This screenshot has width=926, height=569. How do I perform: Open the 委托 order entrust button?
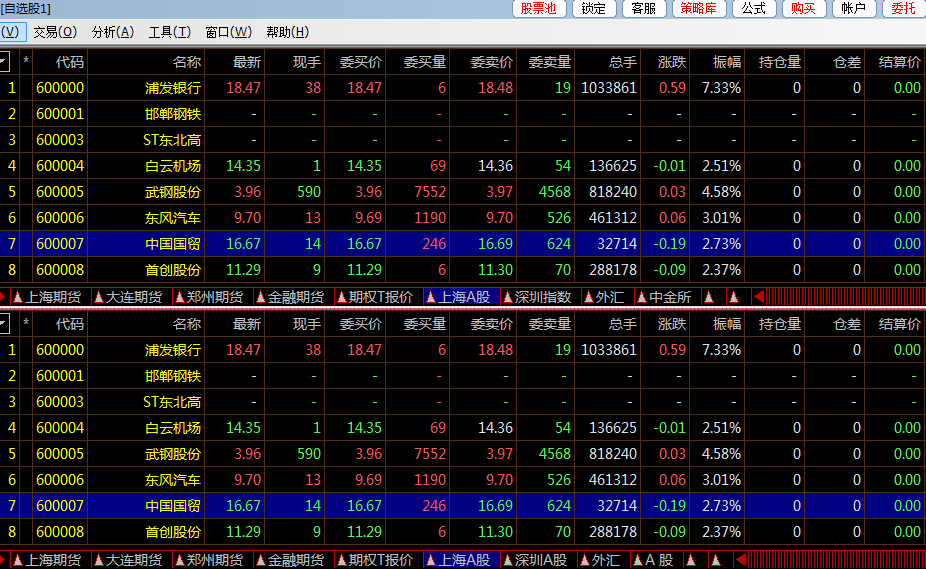coord(904,8)
